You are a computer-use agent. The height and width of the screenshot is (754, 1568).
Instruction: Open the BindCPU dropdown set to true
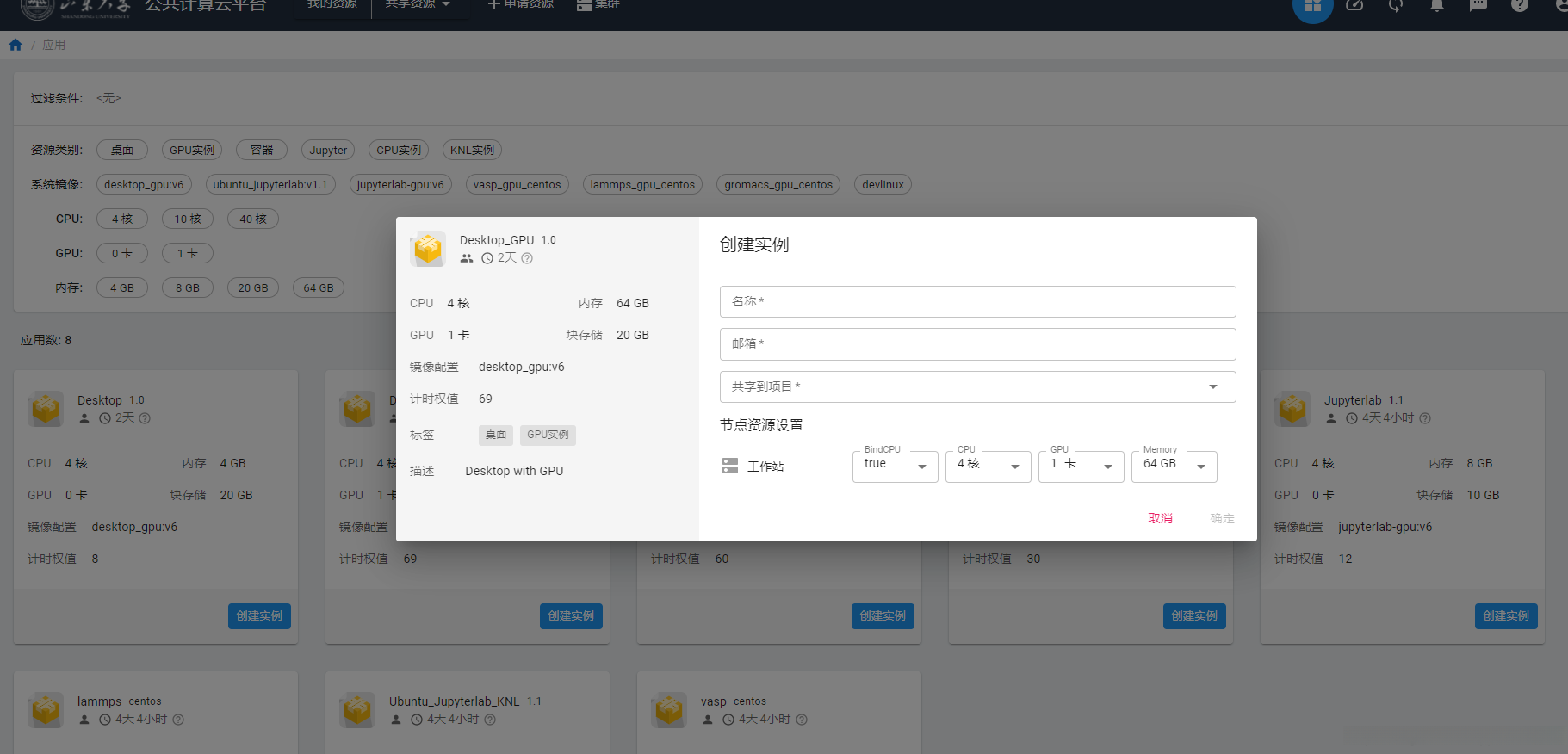click(895, 466)
